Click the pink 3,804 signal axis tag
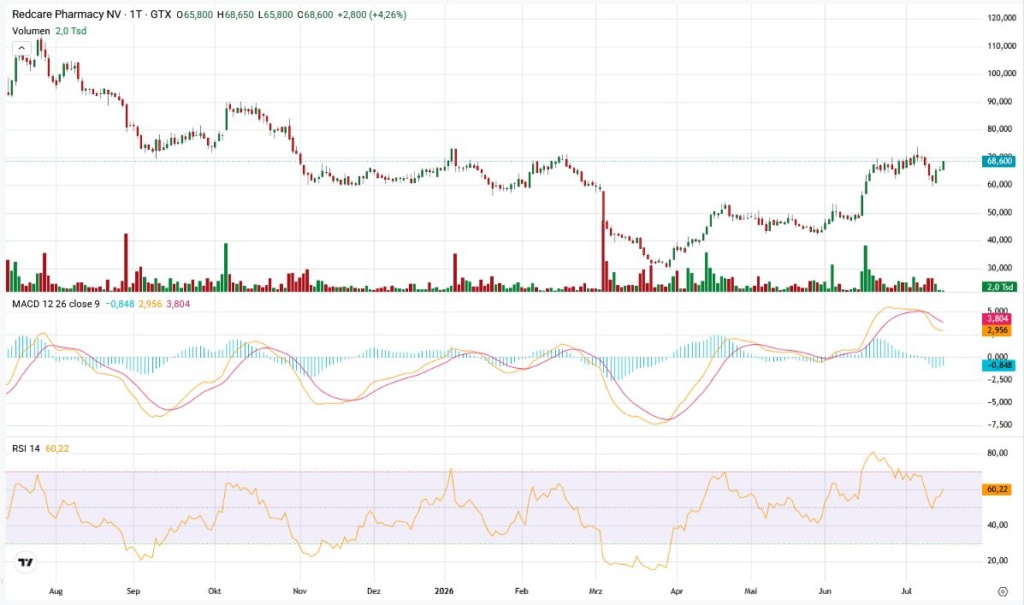The image size is (1024, 605). pos(997,319)
